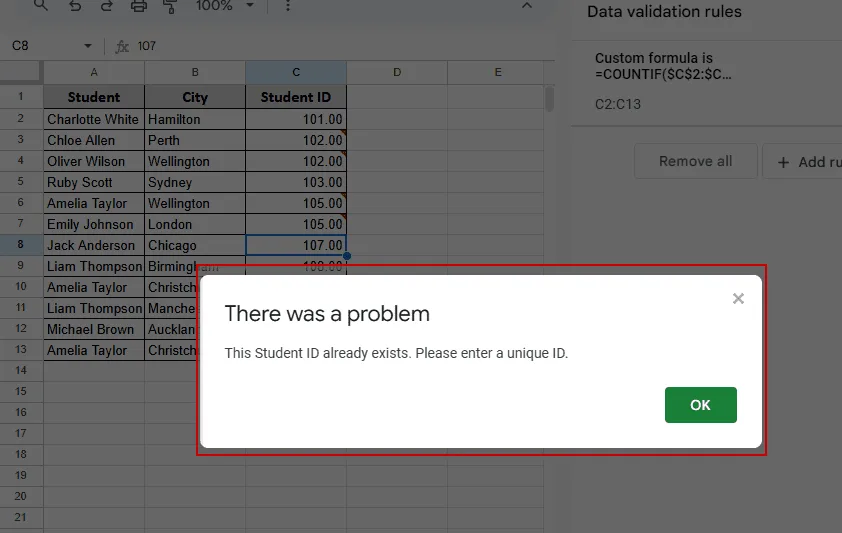Select cell London
Image resolution: width=842 pixels, height=533 pixels.
point(195,224)
